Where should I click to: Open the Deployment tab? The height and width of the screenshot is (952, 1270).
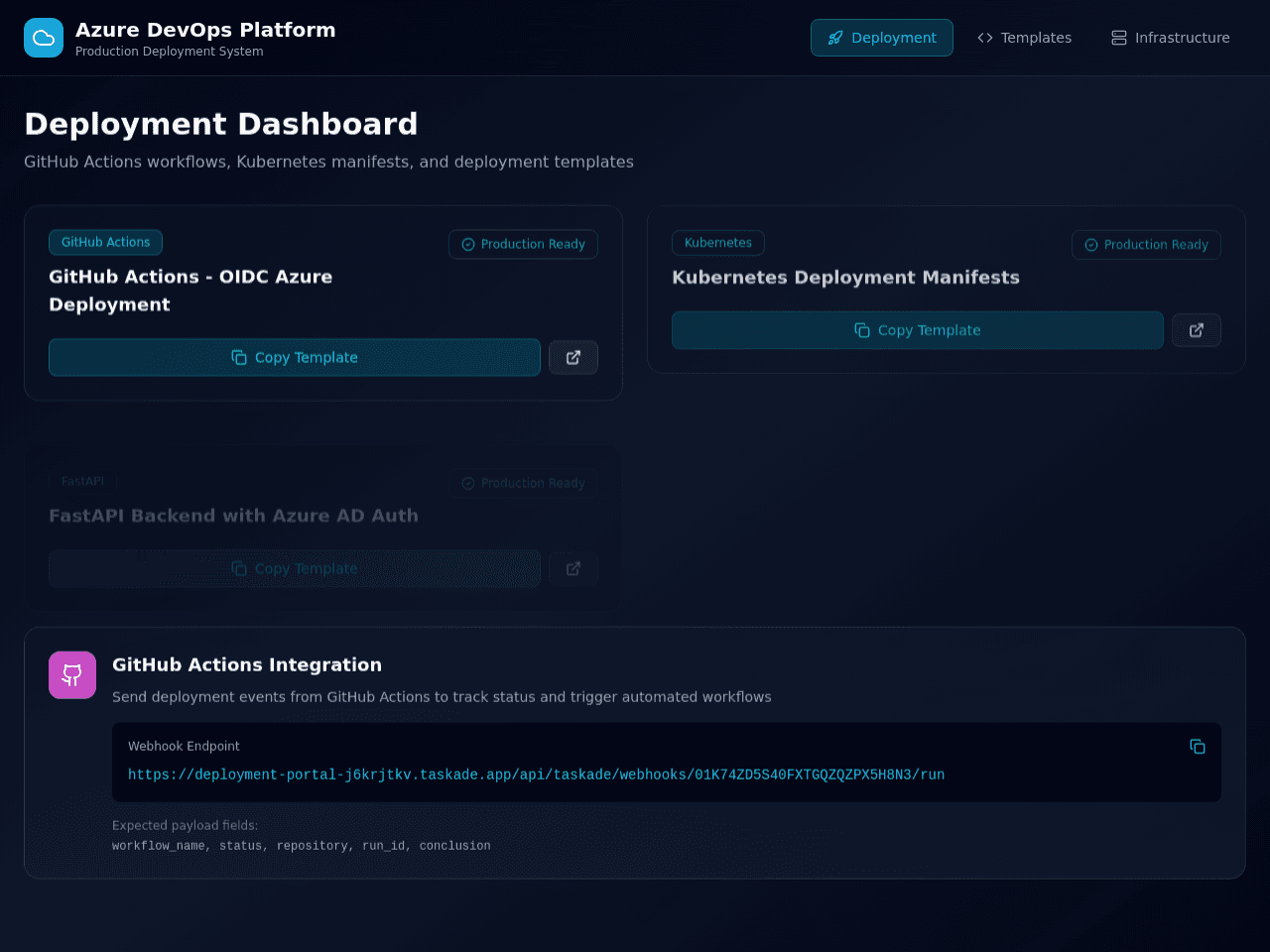[x=882, y=38]
